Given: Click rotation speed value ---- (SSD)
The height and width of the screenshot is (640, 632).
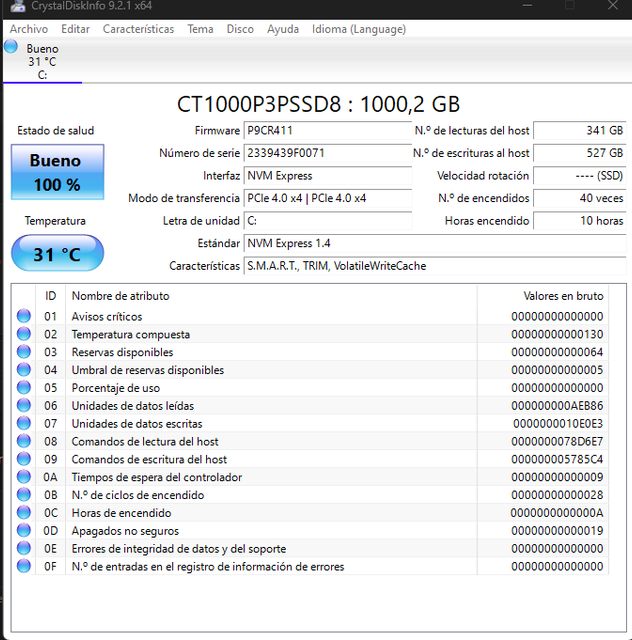Looking at the screenshot, I should coord(580,176).
